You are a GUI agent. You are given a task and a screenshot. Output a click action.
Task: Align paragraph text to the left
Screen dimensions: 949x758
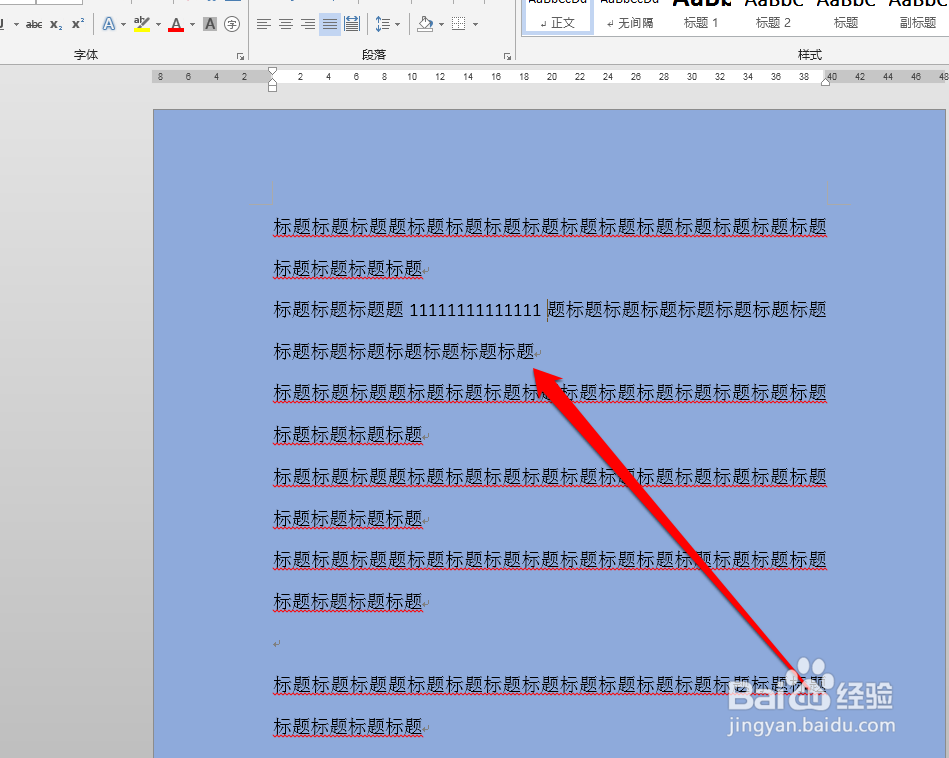[264, 24]
